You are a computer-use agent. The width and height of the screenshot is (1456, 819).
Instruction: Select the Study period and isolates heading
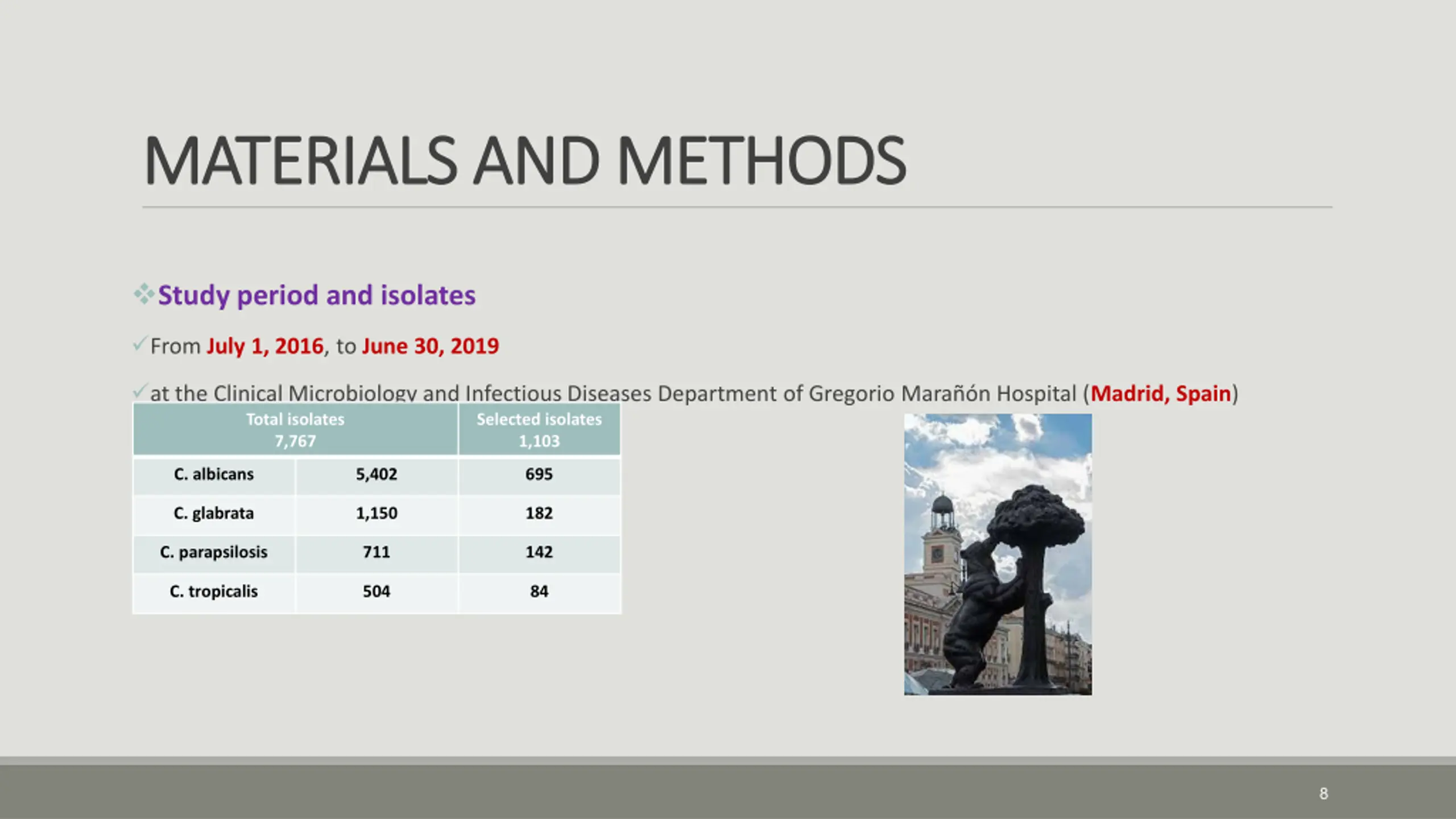pyautogui.click(x=316, y=295)
